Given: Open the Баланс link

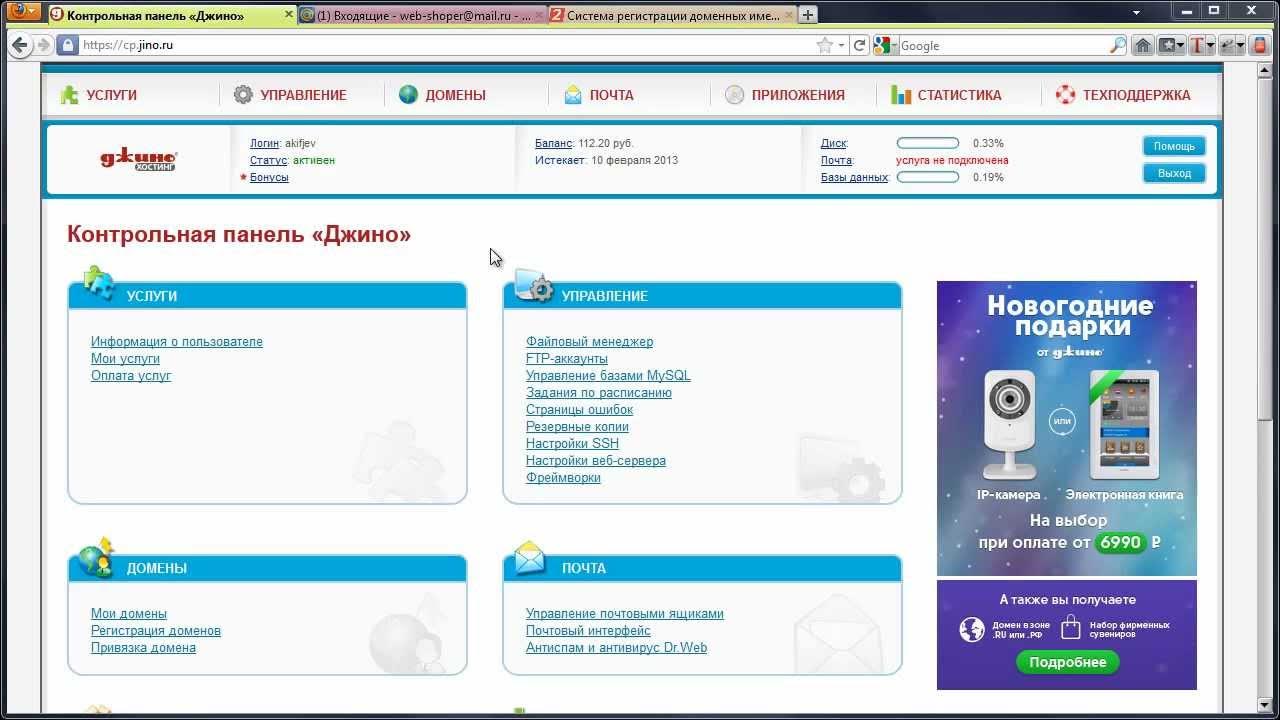Looking at the screenshot, I should [x=553, y=143].
